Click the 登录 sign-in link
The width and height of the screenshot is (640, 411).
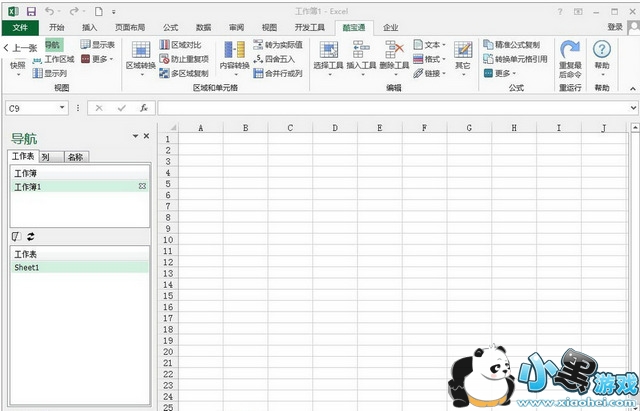(x=615, y=27)
